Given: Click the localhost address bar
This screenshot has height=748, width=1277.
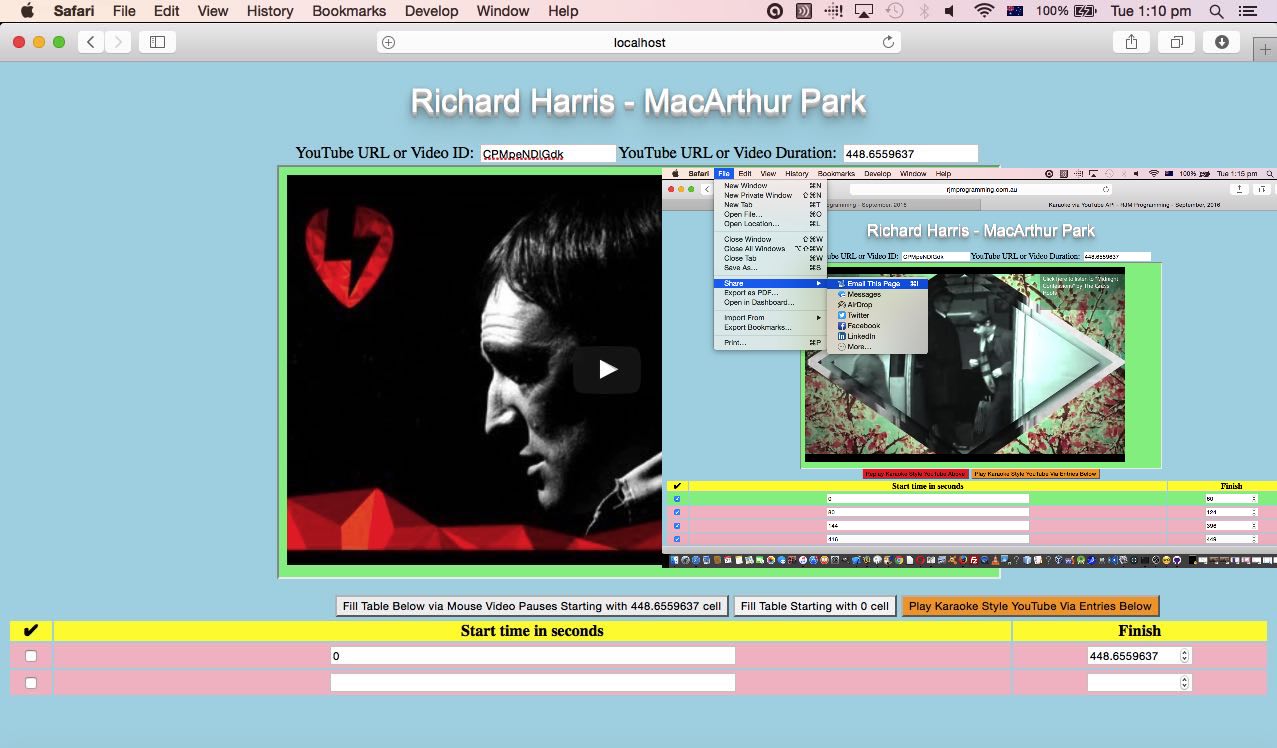Looking at the screenshot, I should [x=639, y=42].
